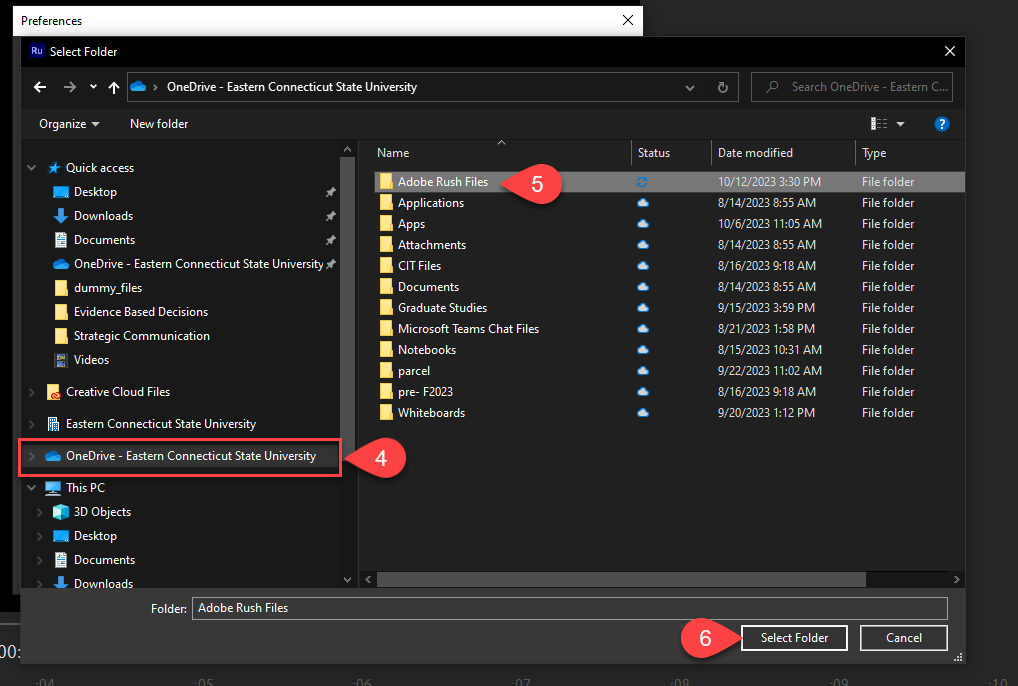Expand Eastern Connecticut State University node
The image size is (1018, 686).
(32, 424)
